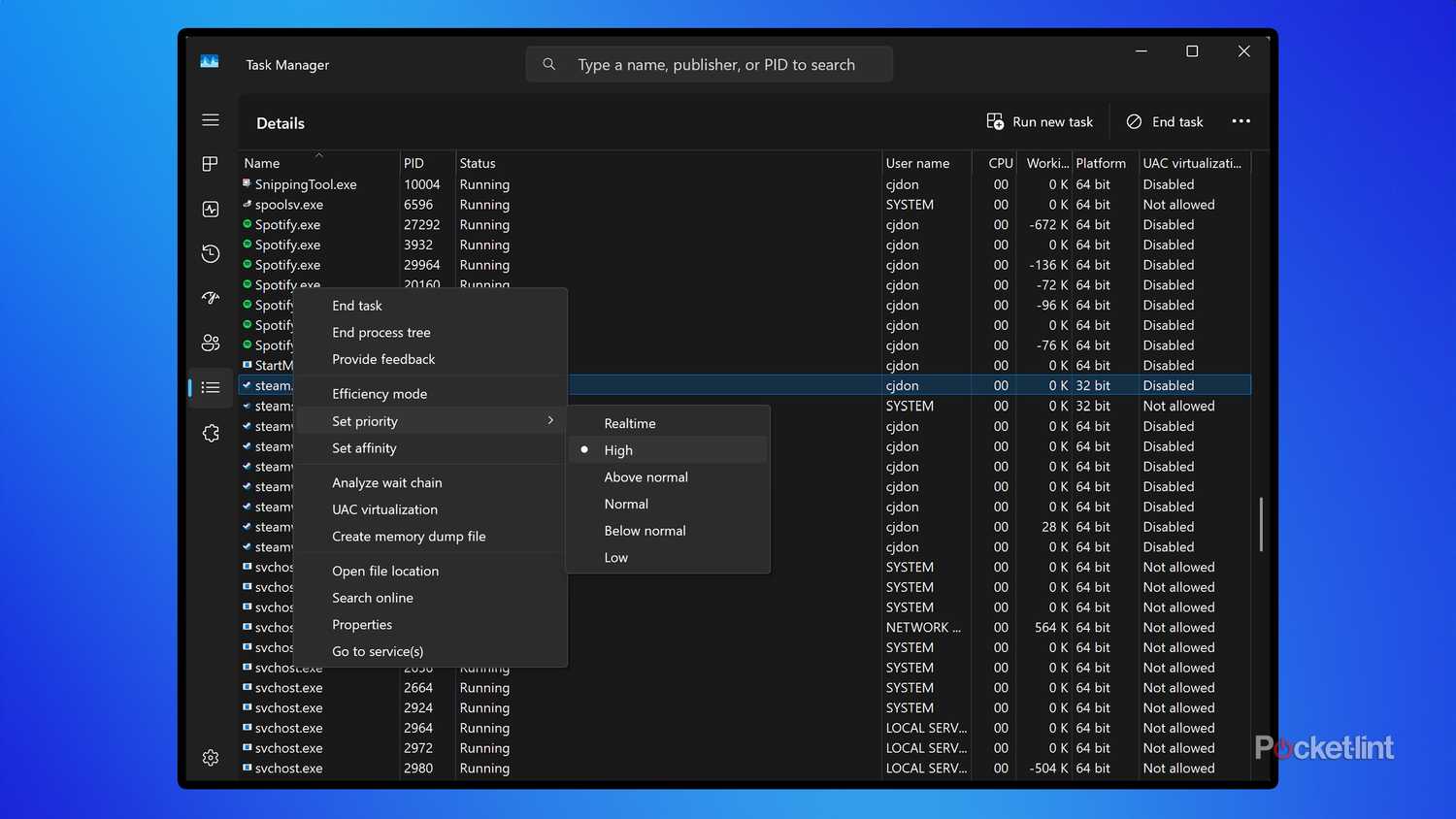Image resolution: width=1456 pixels, height=819 pixels.
Task: Open the Services page icon
Action: (211, 433)
